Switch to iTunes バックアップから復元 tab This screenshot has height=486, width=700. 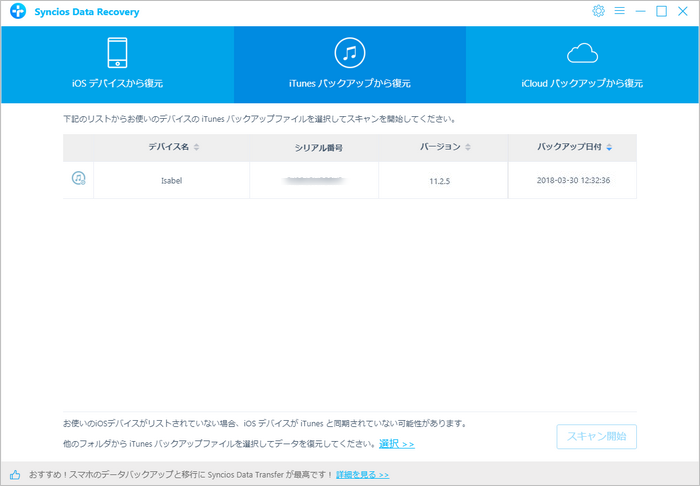[350, 65]
